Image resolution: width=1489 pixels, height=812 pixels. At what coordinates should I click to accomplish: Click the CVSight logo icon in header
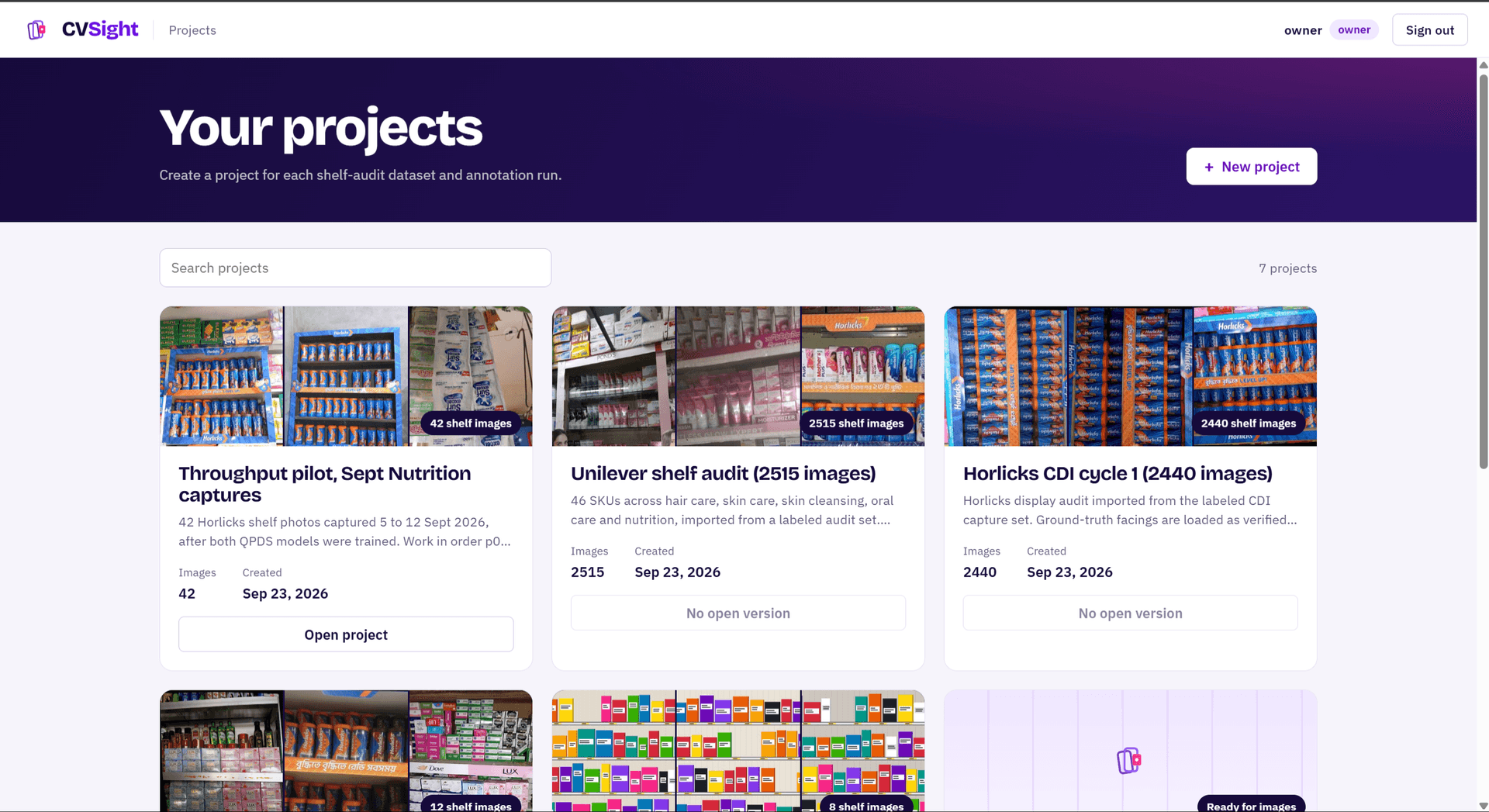[36, 30]
